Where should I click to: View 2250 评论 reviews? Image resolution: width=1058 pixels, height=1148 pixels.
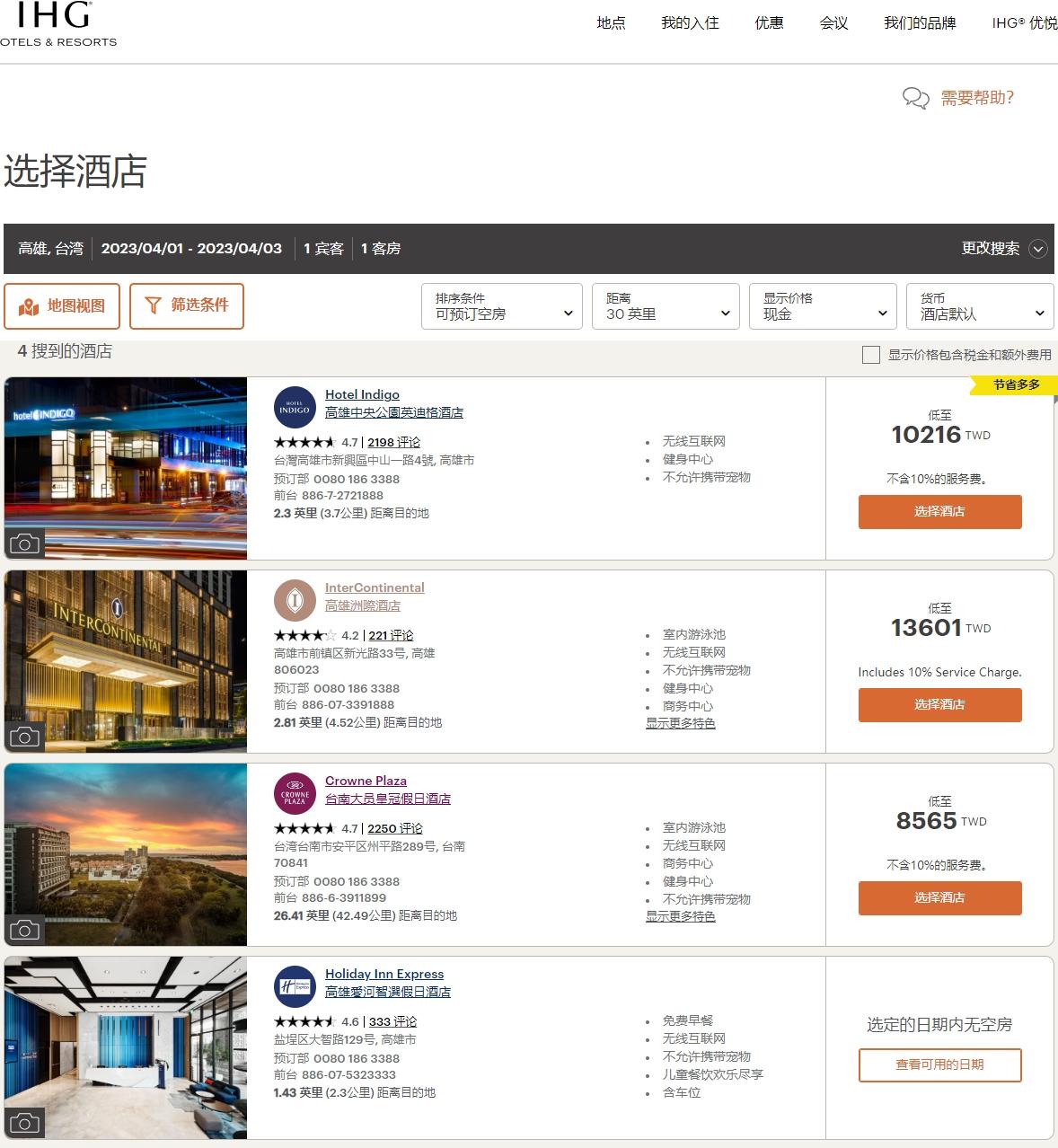[x=395, y=828]
